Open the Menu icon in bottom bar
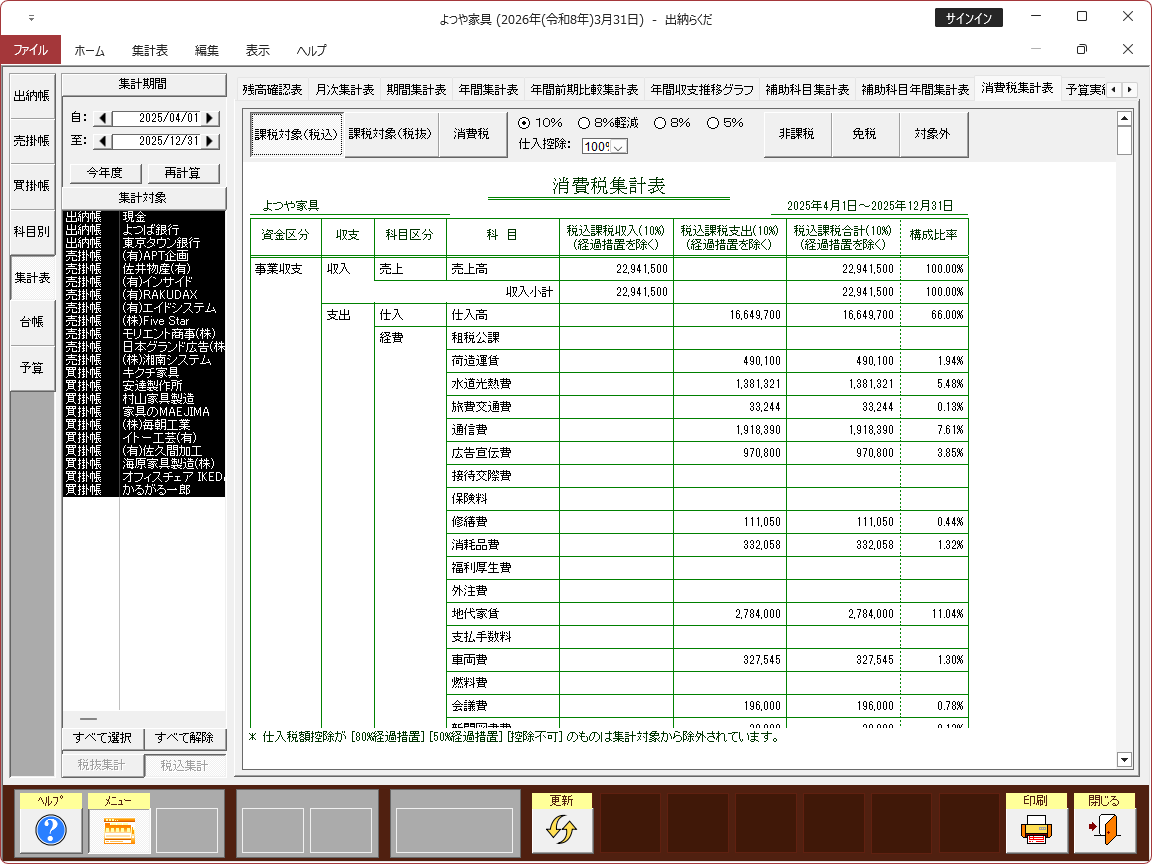This screenshot has height=864, width=1152. pyautogui.click(x=119, y=829)
